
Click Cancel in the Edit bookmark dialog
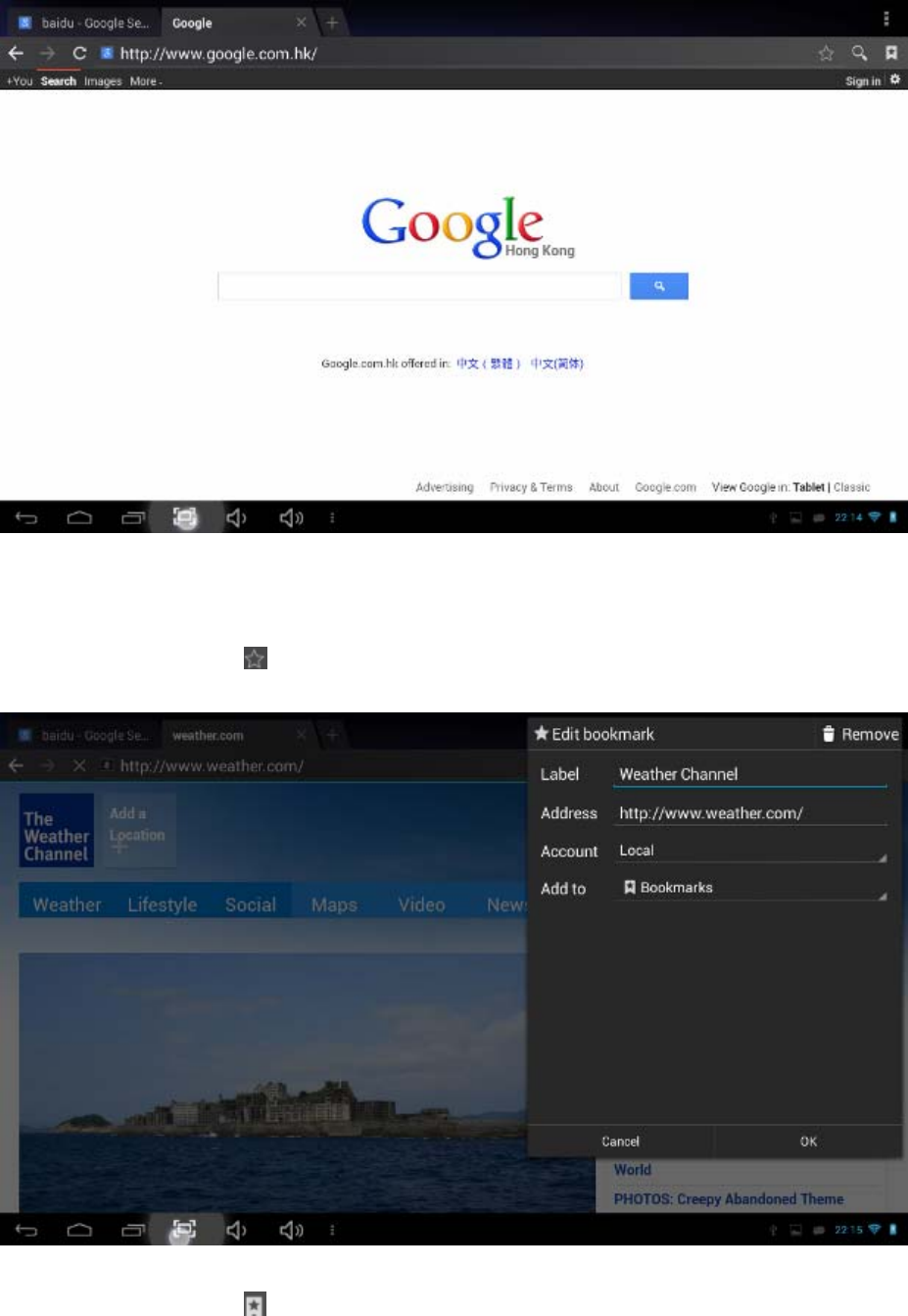[x=620, y=1142]
